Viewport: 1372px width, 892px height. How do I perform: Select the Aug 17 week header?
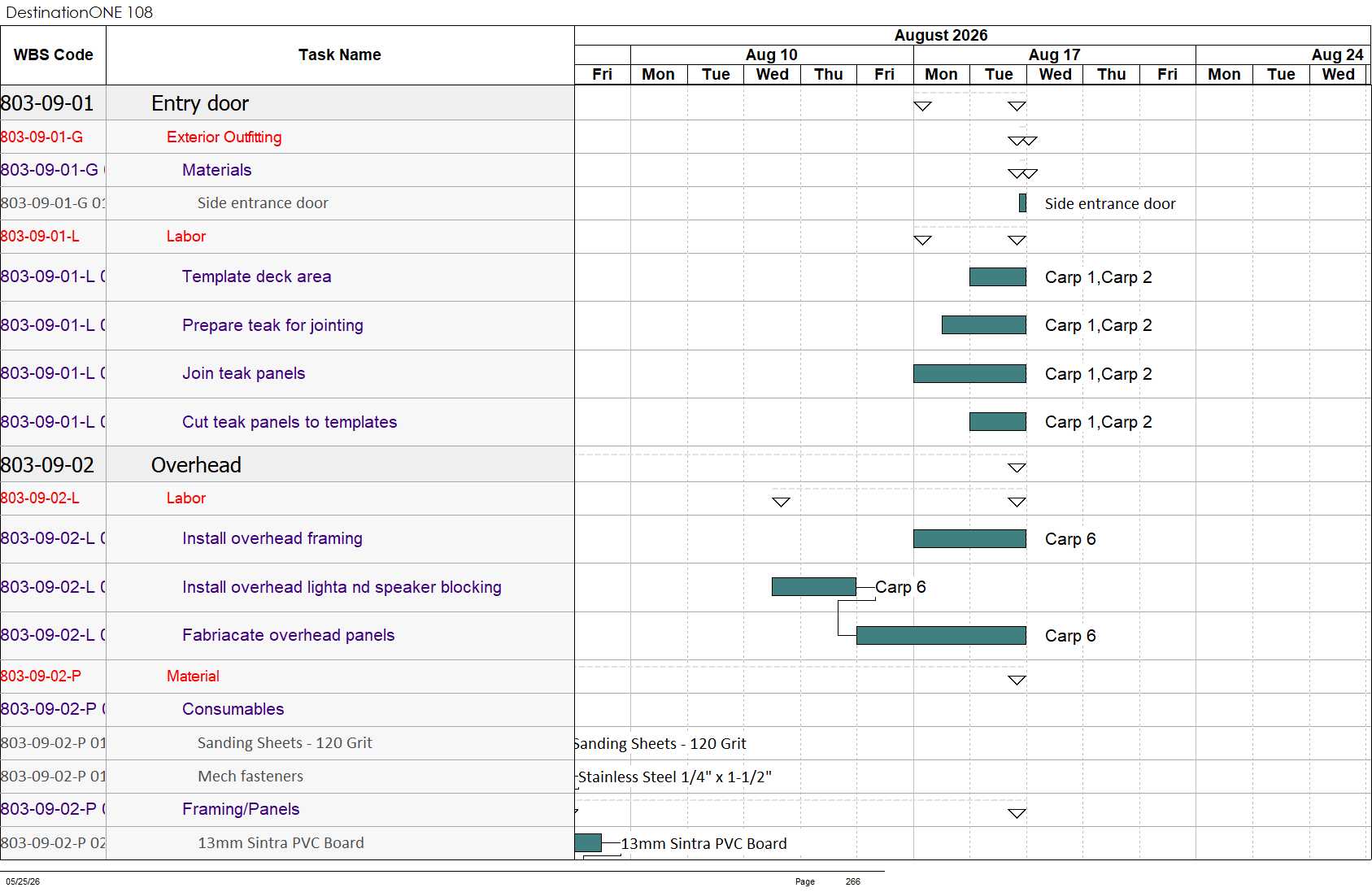point(1054,54)
